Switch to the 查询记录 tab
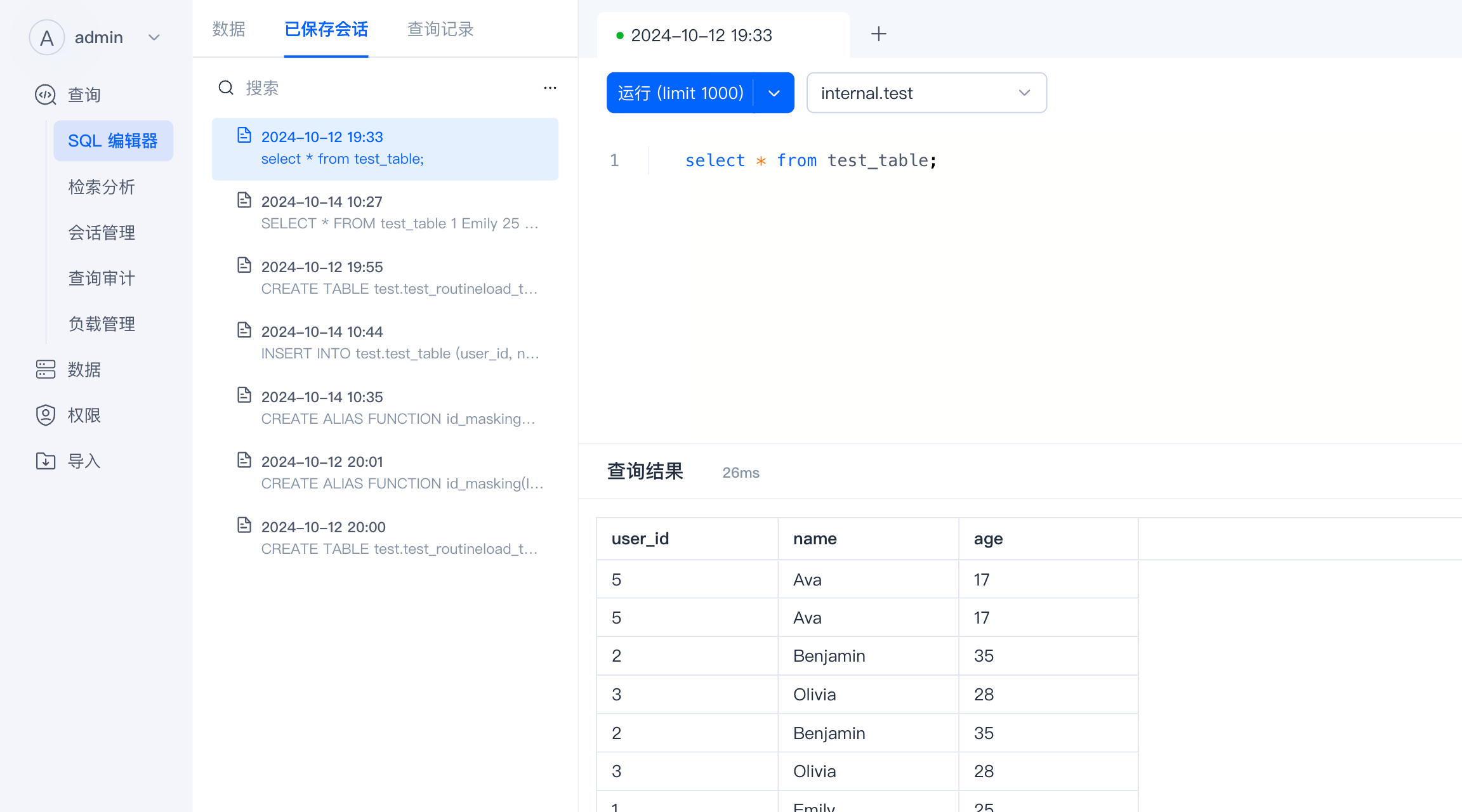The image size is (1462, 812). 440,29
